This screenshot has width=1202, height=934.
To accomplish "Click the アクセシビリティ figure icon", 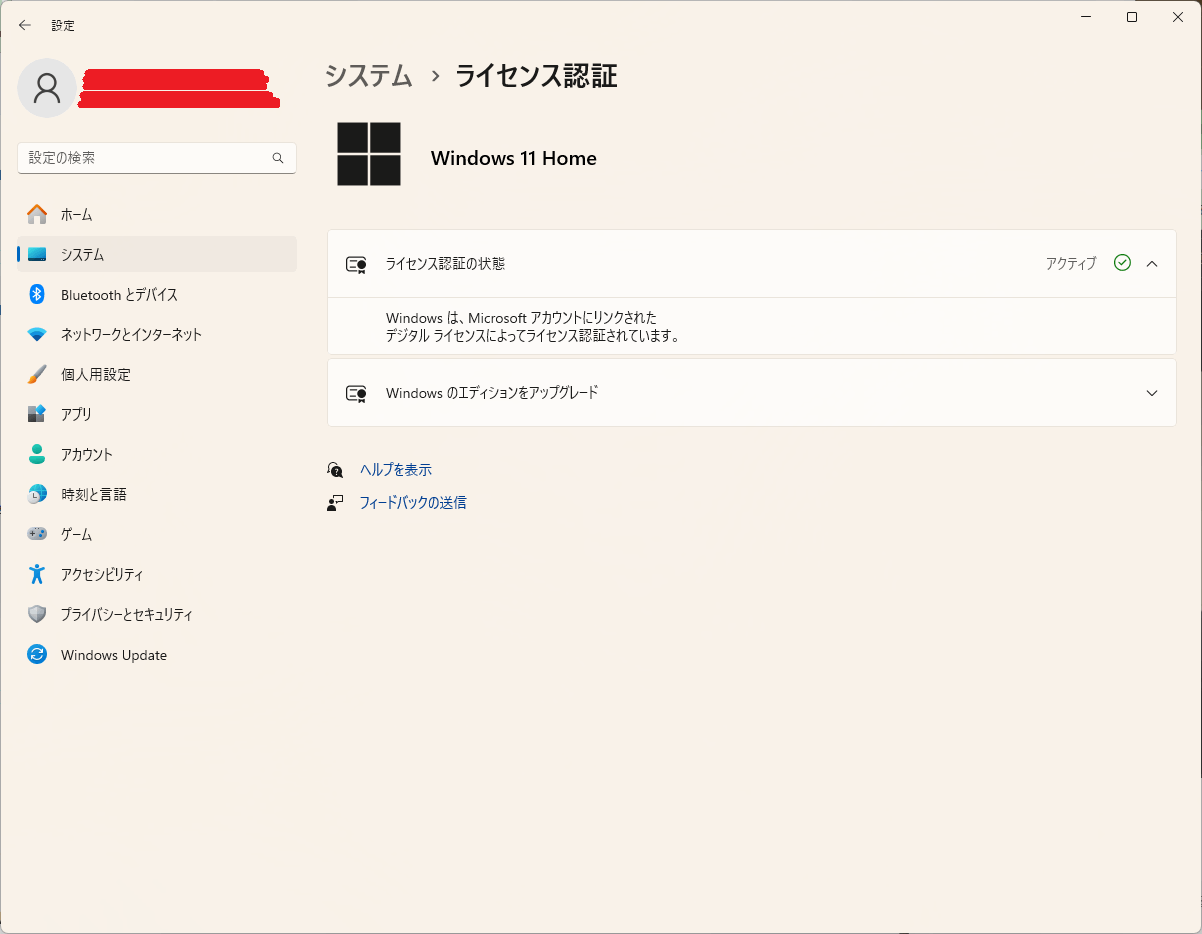I will [37, 574].
